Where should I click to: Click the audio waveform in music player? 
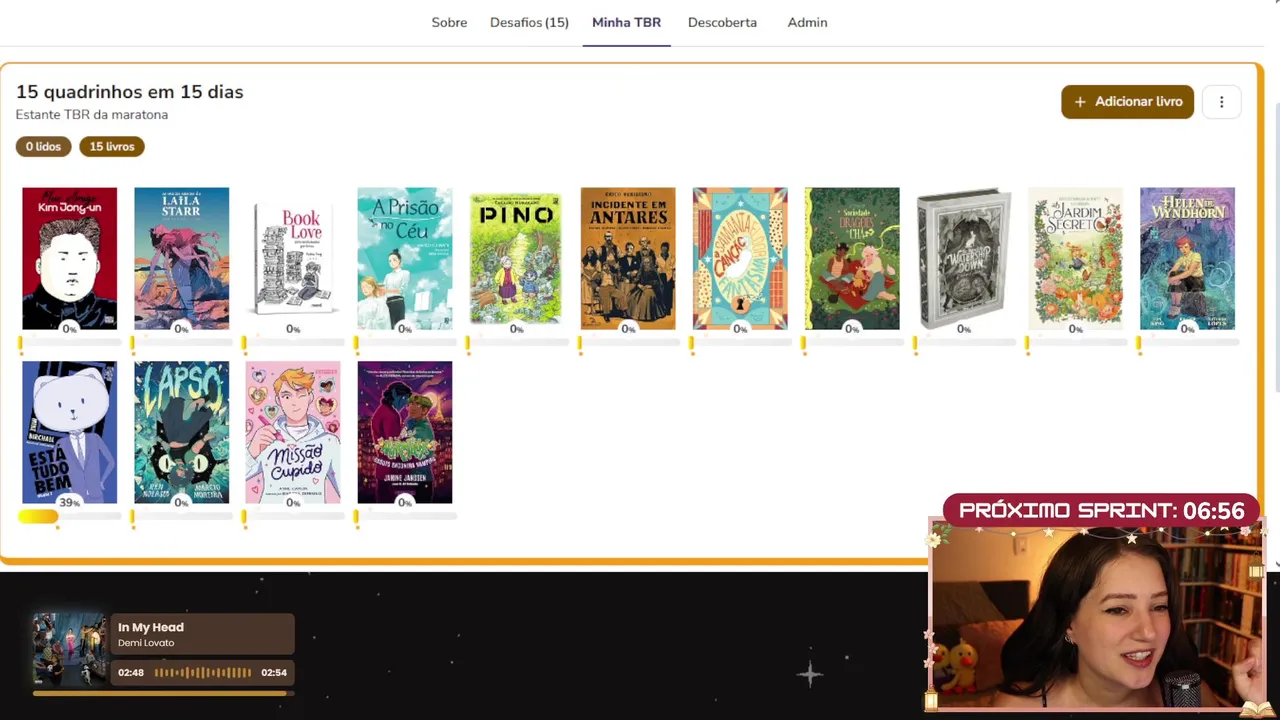click(x=203, y=672)
